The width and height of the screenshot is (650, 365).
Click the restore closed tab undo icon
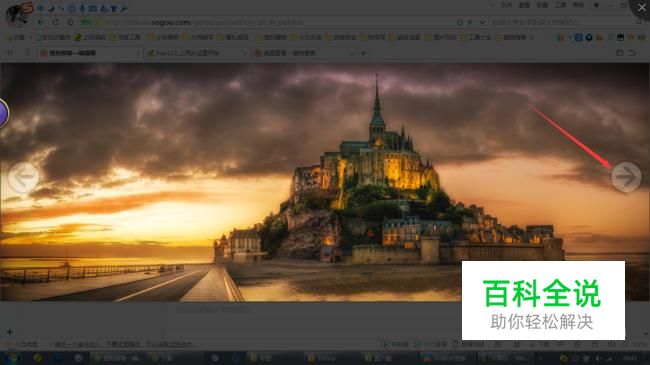pos(632,53)
